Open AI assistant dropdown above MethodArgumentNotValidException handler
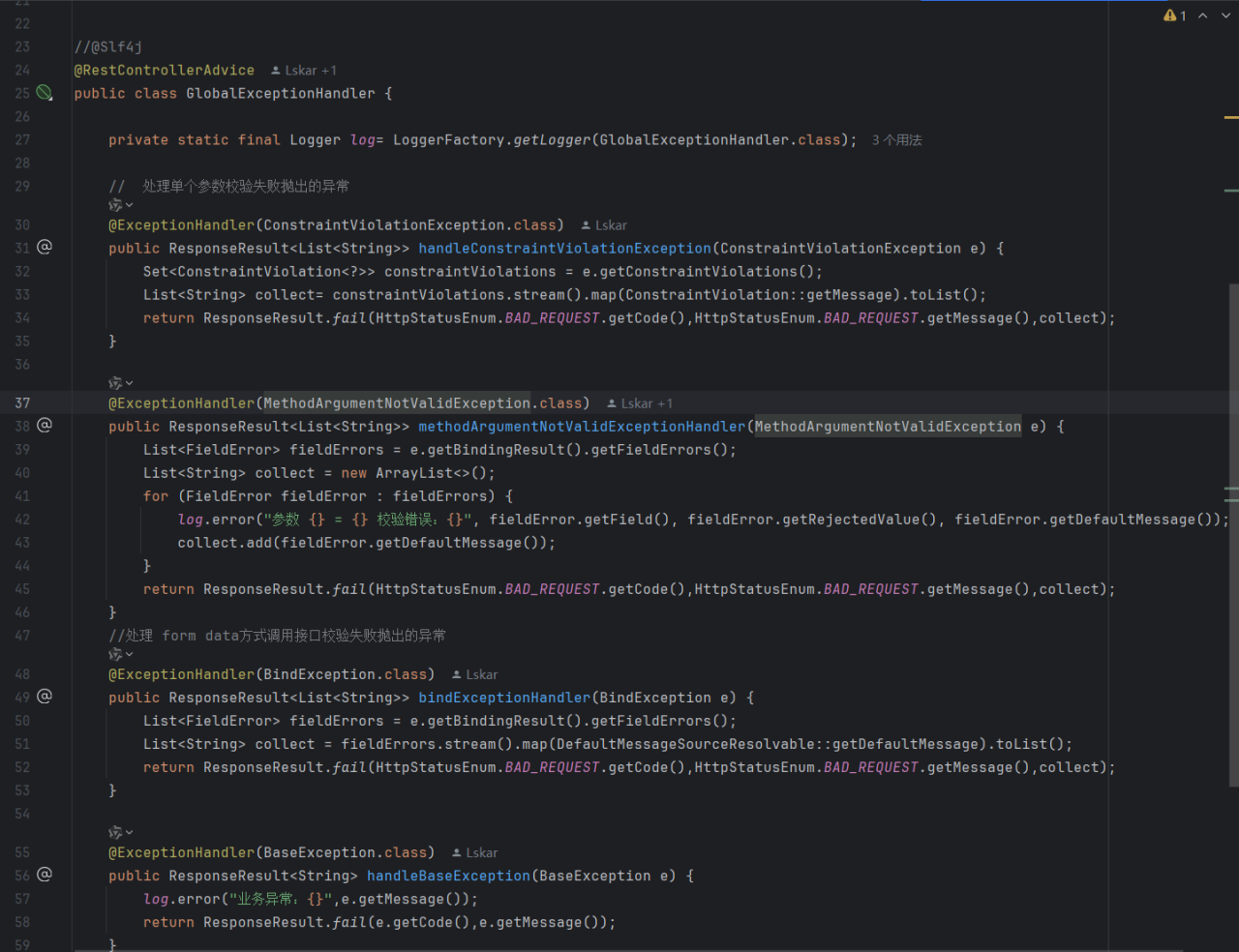 (121, 383)
